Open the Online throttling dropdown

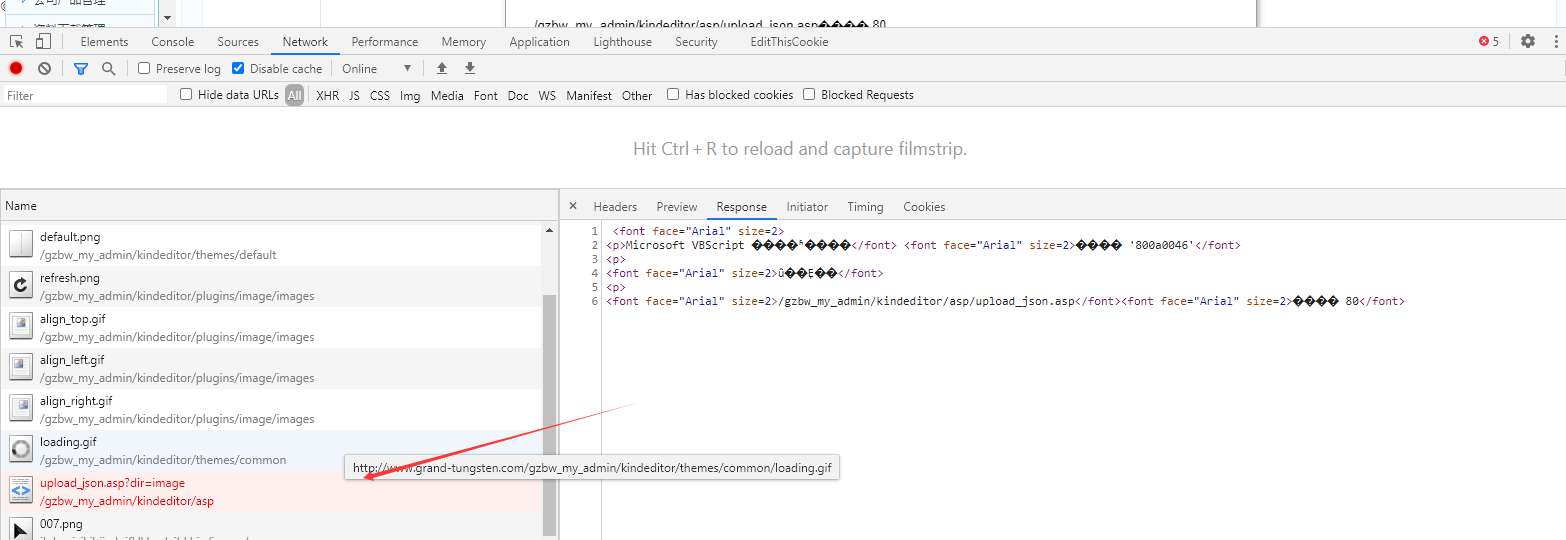377,68
